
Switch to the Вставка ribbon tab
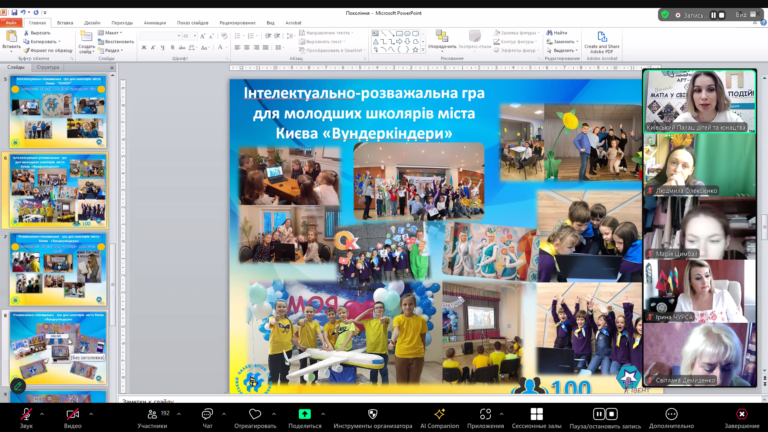tap(65, 21)
